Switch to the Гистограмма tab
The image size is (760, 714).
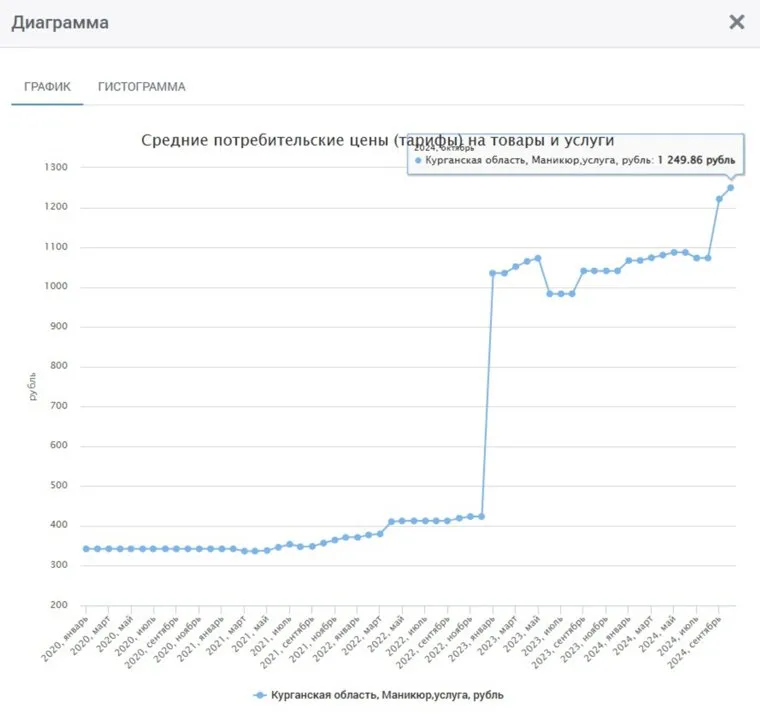tap(141, 87)
